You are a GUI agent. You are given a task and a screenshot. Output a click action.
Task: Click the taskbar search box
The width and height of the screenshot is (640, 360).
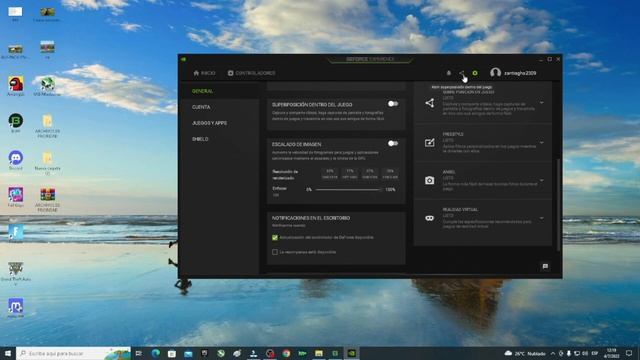point(73,353)
